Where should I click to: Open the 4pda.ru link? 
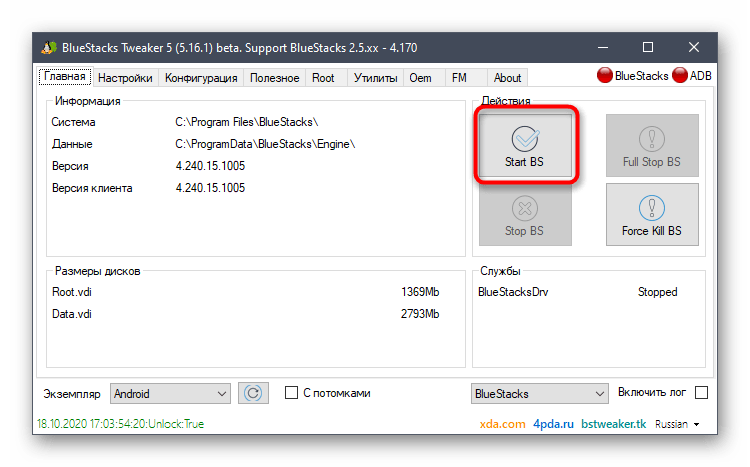click(x=553, y=424)
